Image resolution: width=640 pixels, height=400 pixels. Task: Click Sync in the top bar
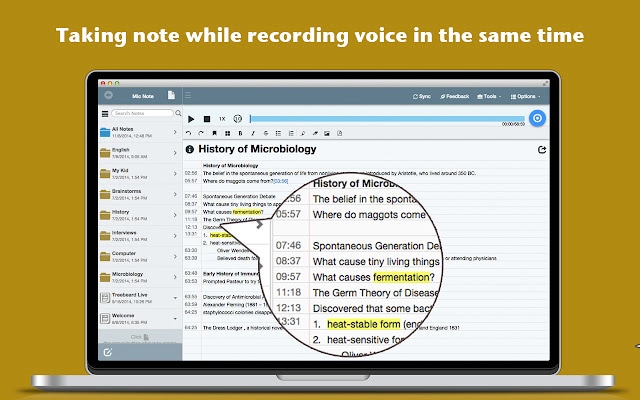[422, 96]
